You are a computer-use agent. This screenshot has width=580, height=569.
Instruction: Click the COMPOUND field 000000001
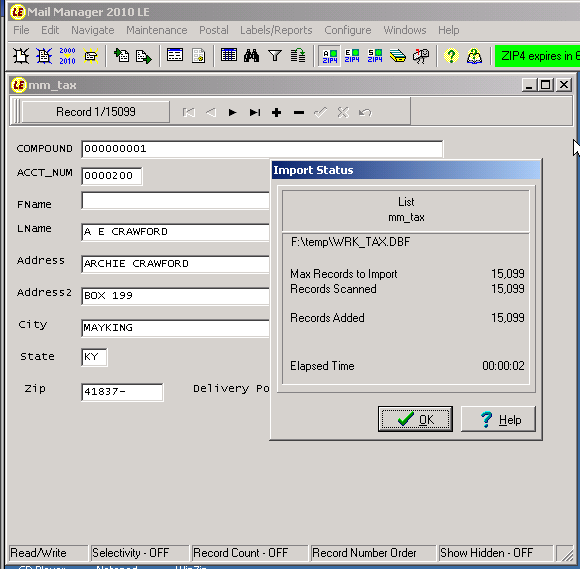[262, 149]
